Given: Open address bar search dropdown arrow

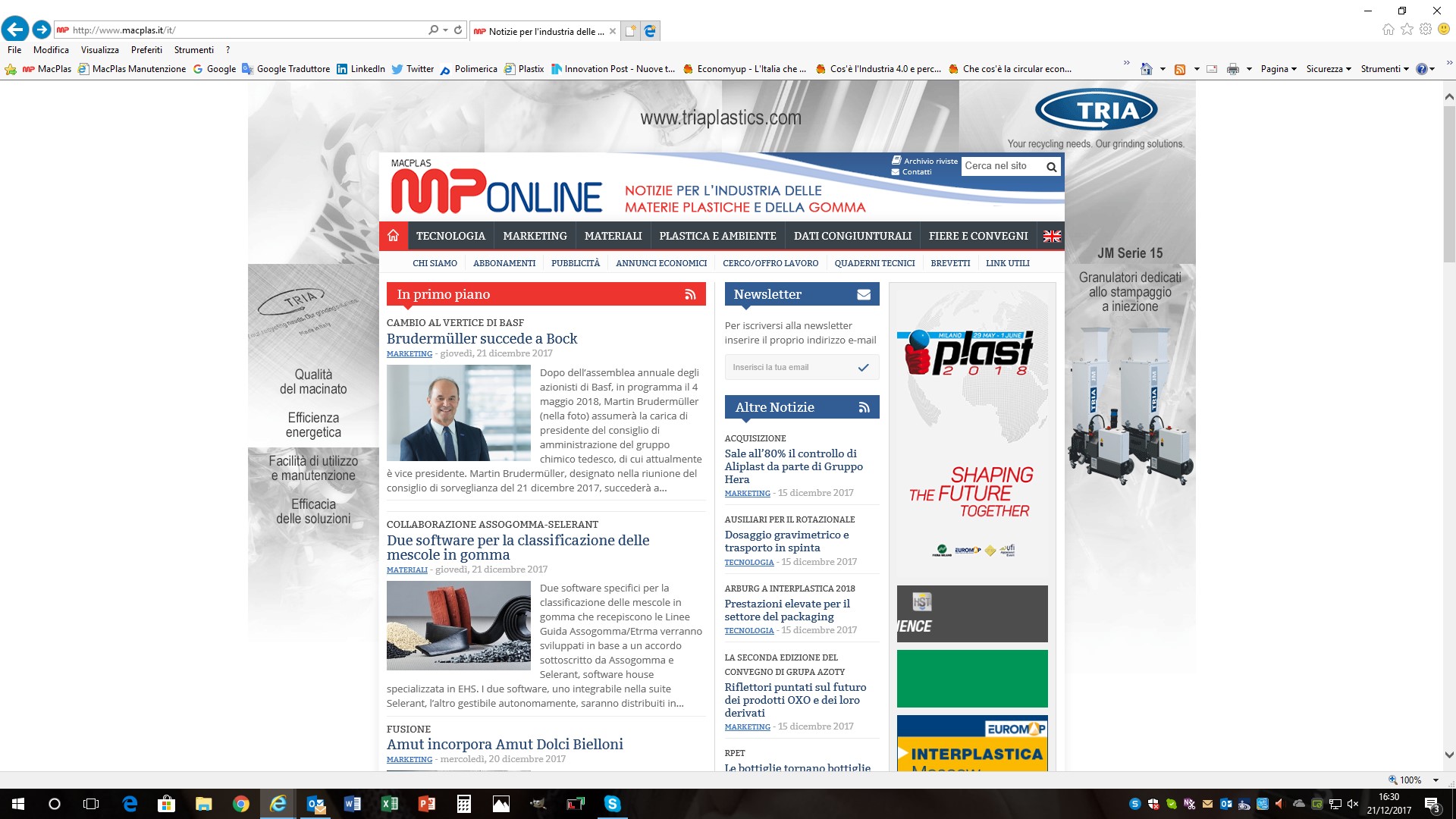Looking at the screenshot, I should pyautogui.click(x=445, y=30).
